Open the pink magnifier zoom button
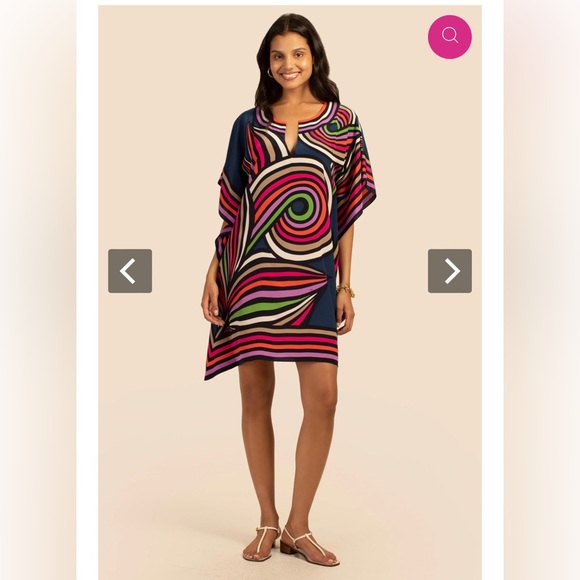The image size is (580, 580). tap(450, 36)
